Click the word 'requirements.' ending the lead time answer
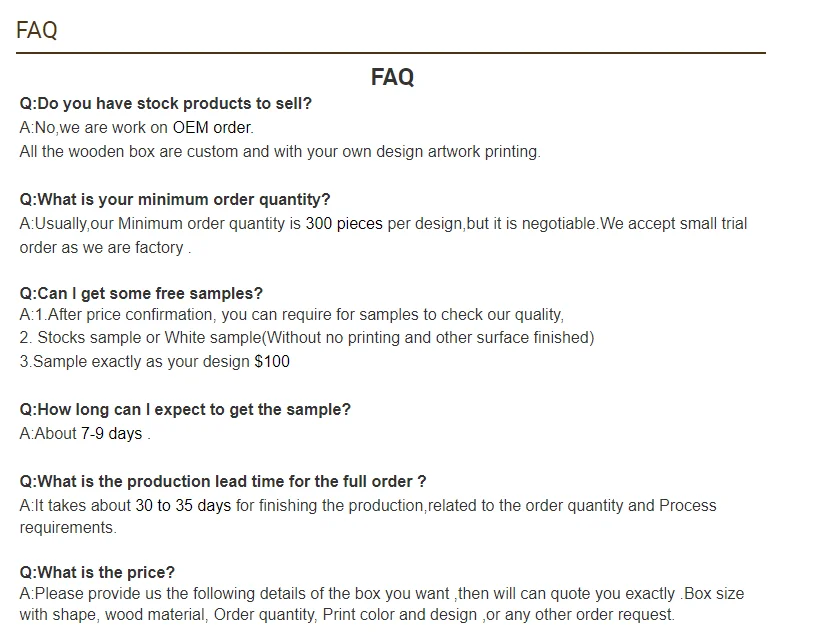Screen dimensions: 825x633 click(x=68, y=527)
